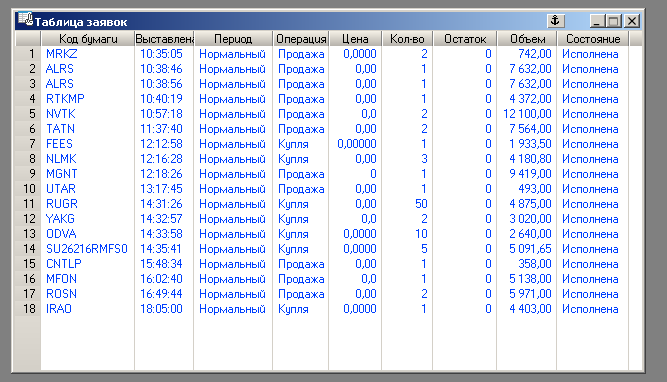Click the Цена column header
Viewport: 667px width, 382px height.
pyautogui.click(x=355, y=39)
